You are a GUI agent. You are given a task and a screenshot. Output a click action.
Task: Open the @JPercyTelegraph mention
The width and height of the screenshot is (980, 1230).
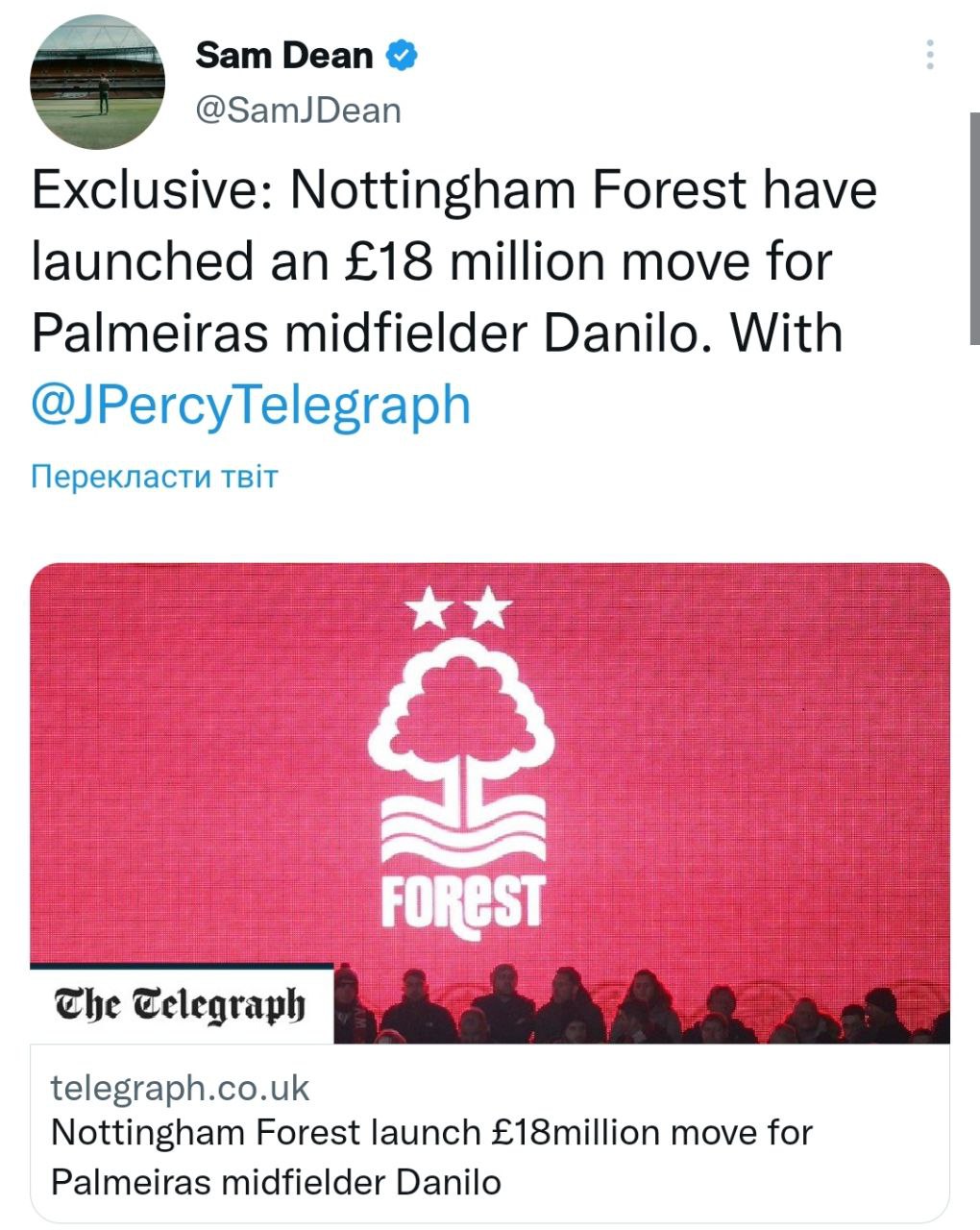(251, 404)
